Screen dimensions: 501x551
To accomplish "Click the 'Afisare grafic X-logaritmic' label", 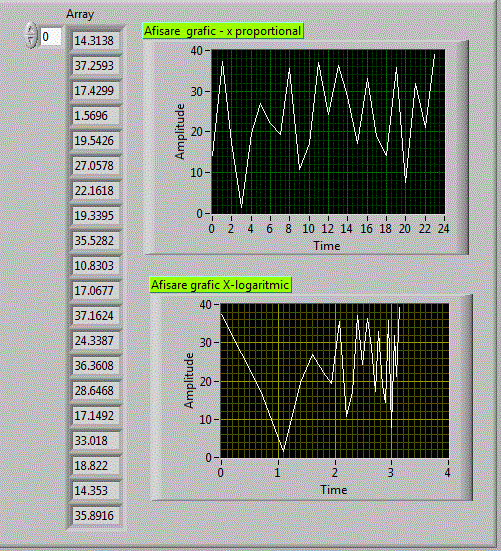I will pyautogui.click(x=220, y=285).
